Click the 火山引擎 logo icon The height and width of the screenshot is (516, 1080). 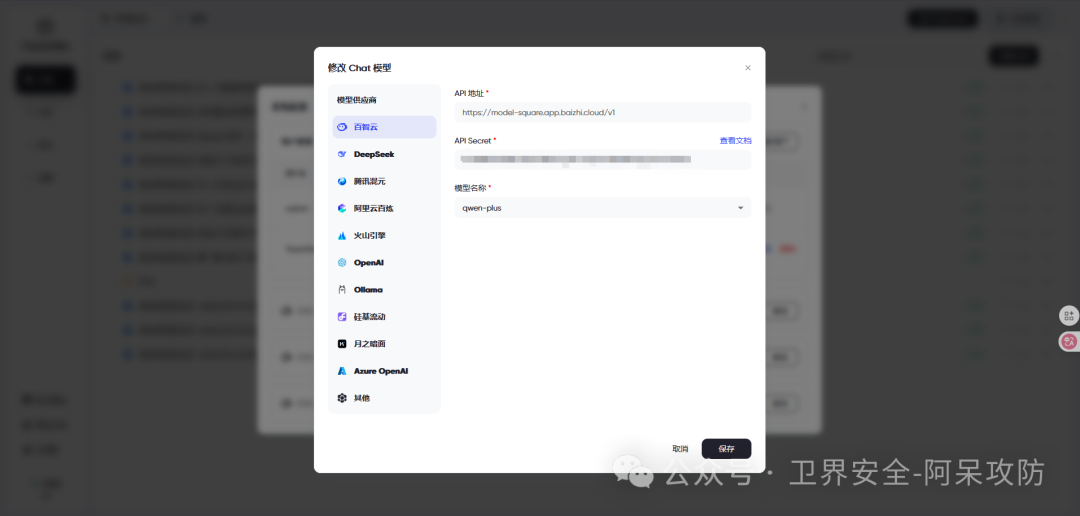click(x=342, y=236)
